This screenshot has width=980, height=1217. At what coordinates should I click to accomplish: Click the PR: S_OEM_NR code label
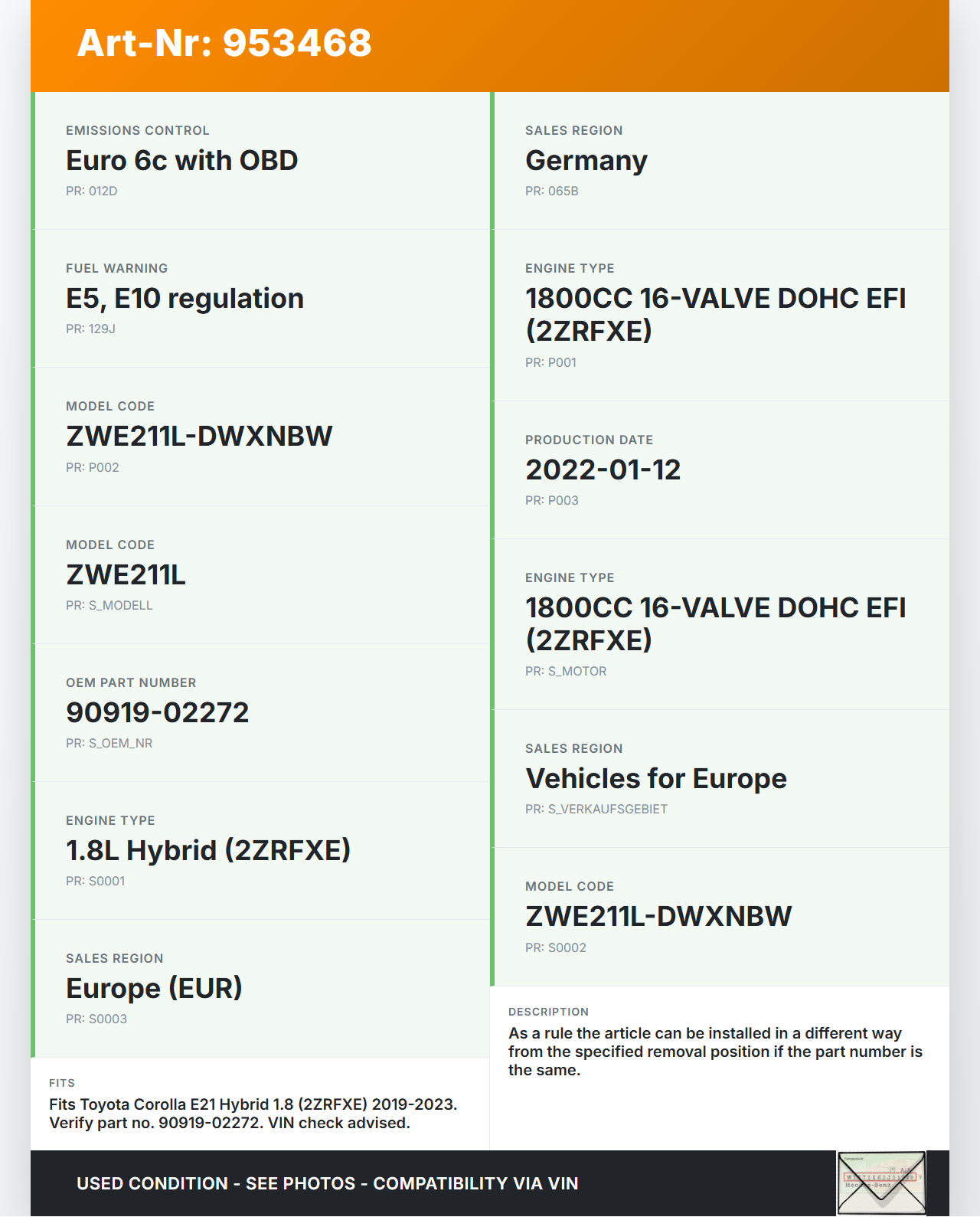[109, 743]
